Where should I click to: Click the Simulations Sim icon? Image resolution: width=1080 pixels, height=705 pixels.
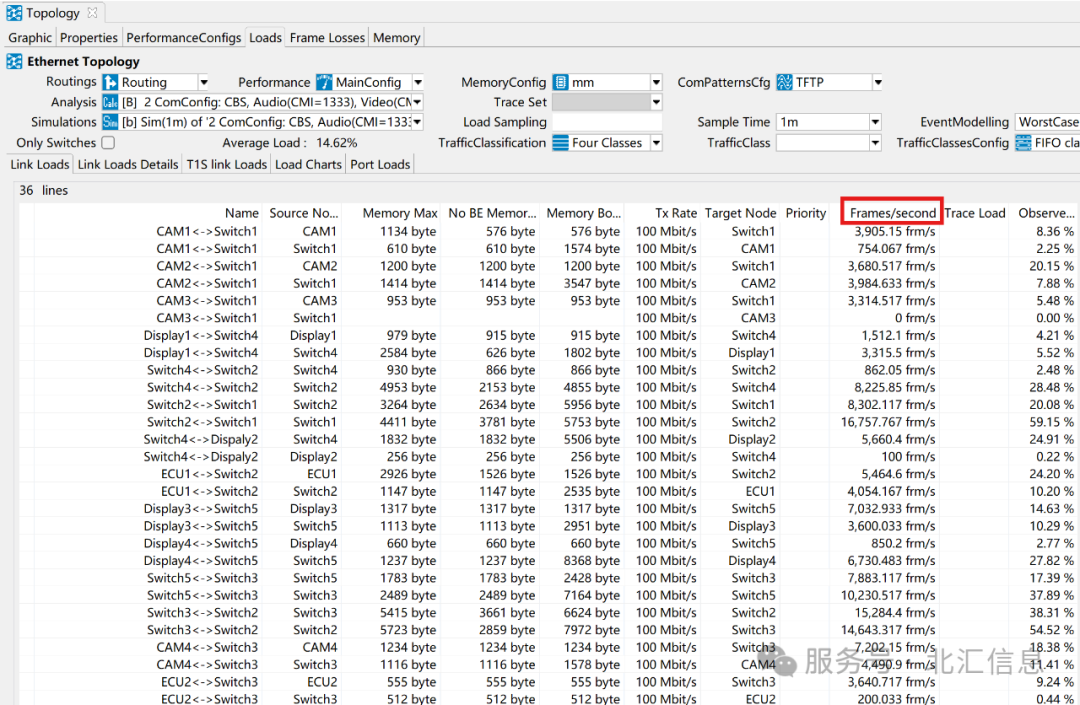110,122
